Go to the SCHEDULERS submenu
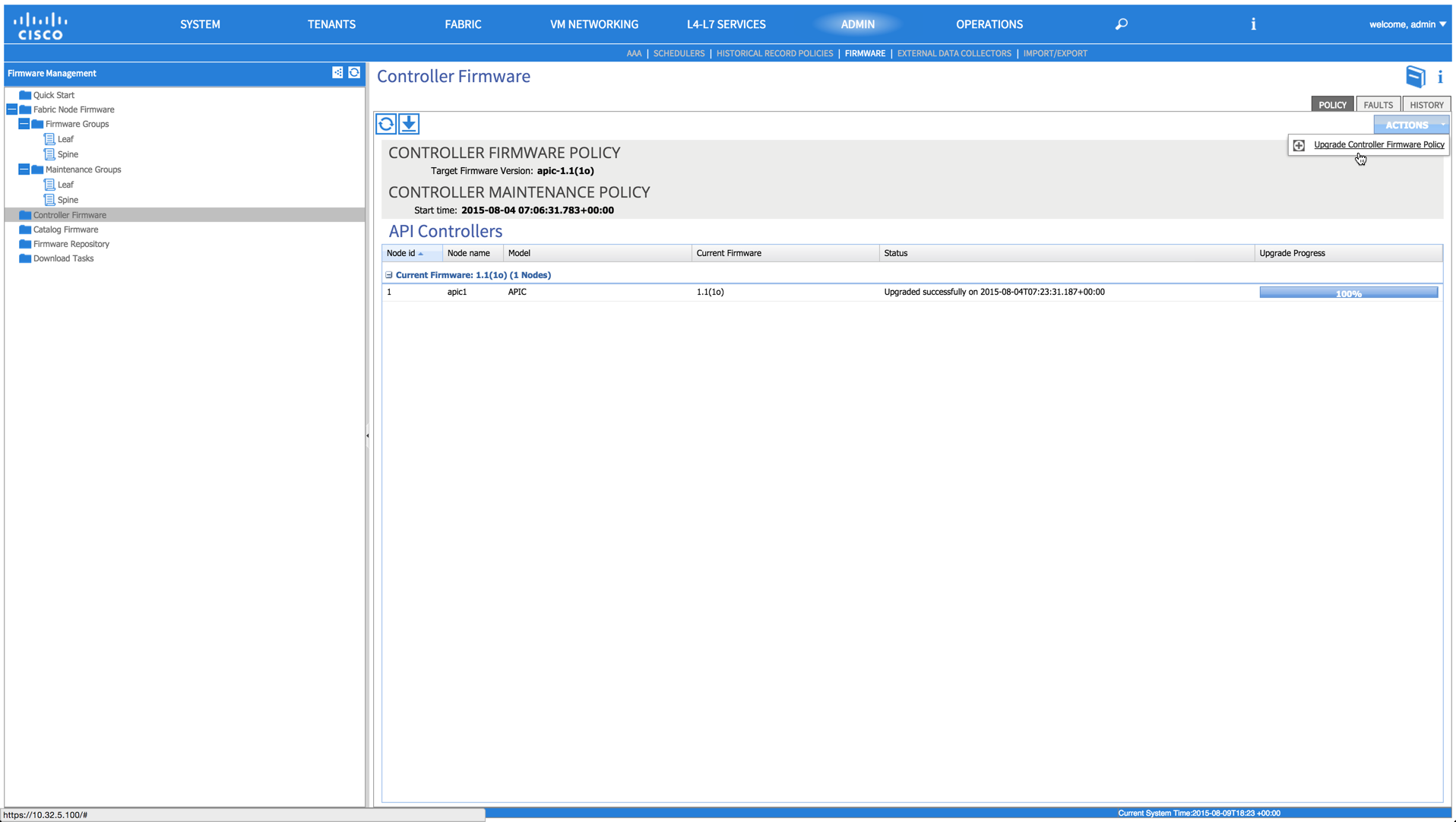The width and height of the screenshot is (1456, 822). coord(679,53)
